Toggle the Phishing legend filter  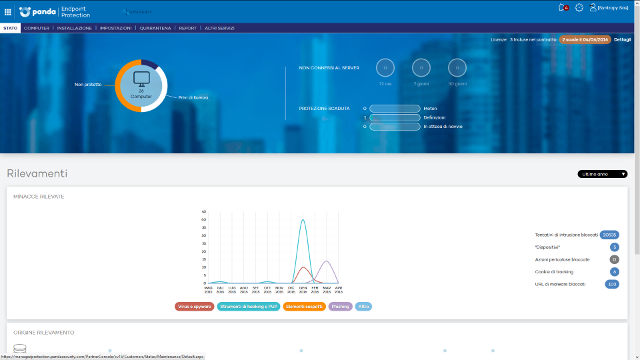point(340,307)
